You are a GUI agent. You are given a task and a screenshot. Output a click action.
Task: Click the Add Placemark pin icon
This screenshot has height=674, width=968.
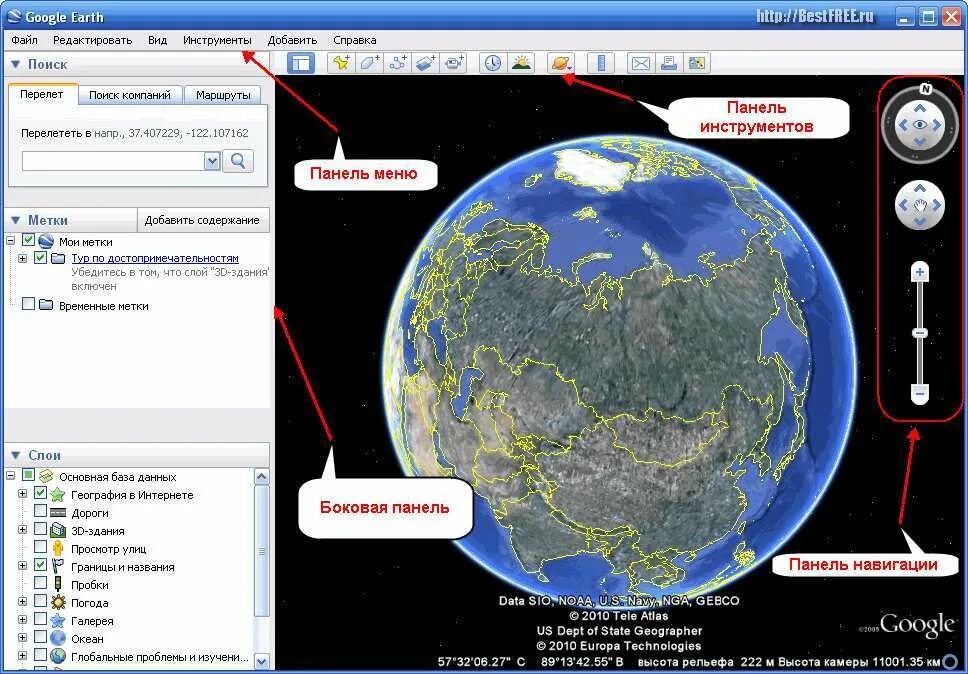tap(341, 63)
